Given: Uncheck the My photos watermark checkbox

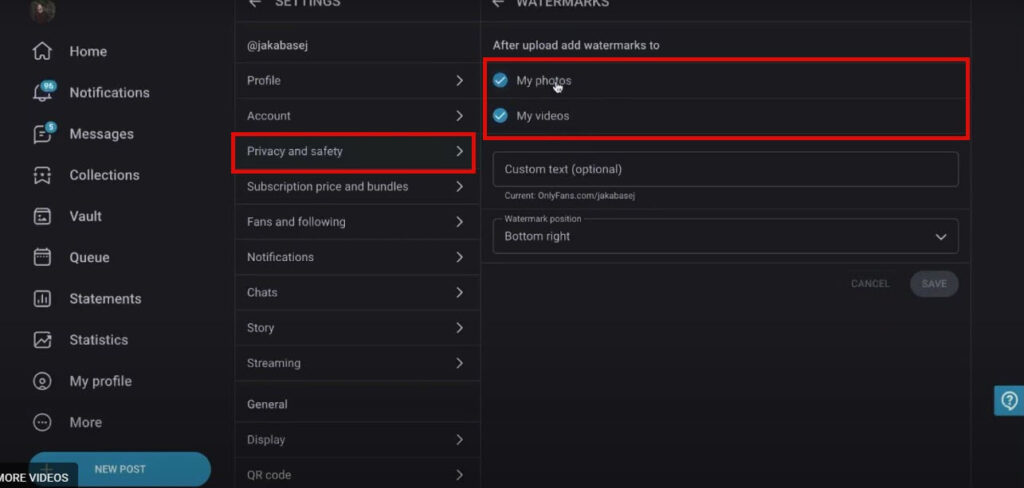Looking at the screenshot, I should point(500,81).
